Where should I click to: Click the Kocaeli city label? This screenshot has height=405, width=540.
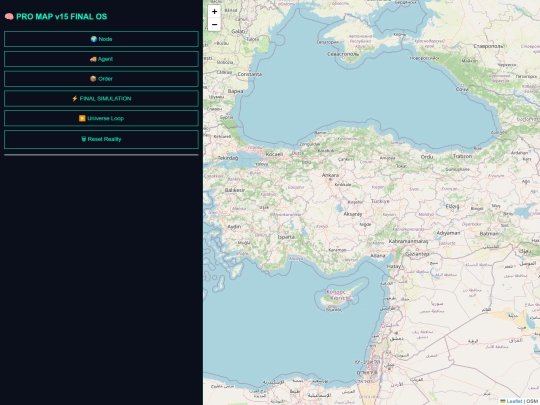[274, 154]
